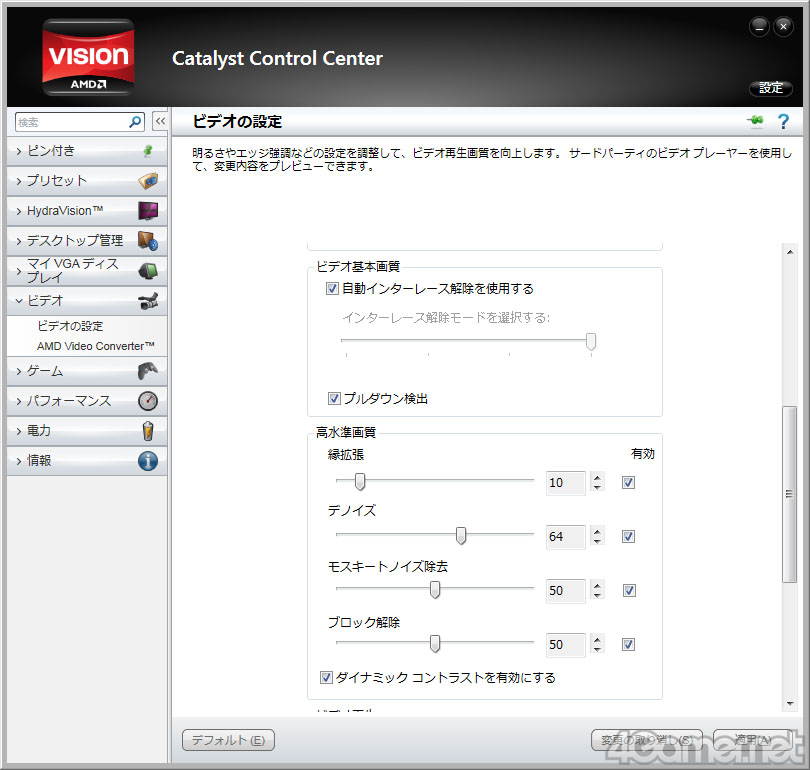
Task: Click the デスクトップ管理 desktop icon
Action: click(148, 241)
